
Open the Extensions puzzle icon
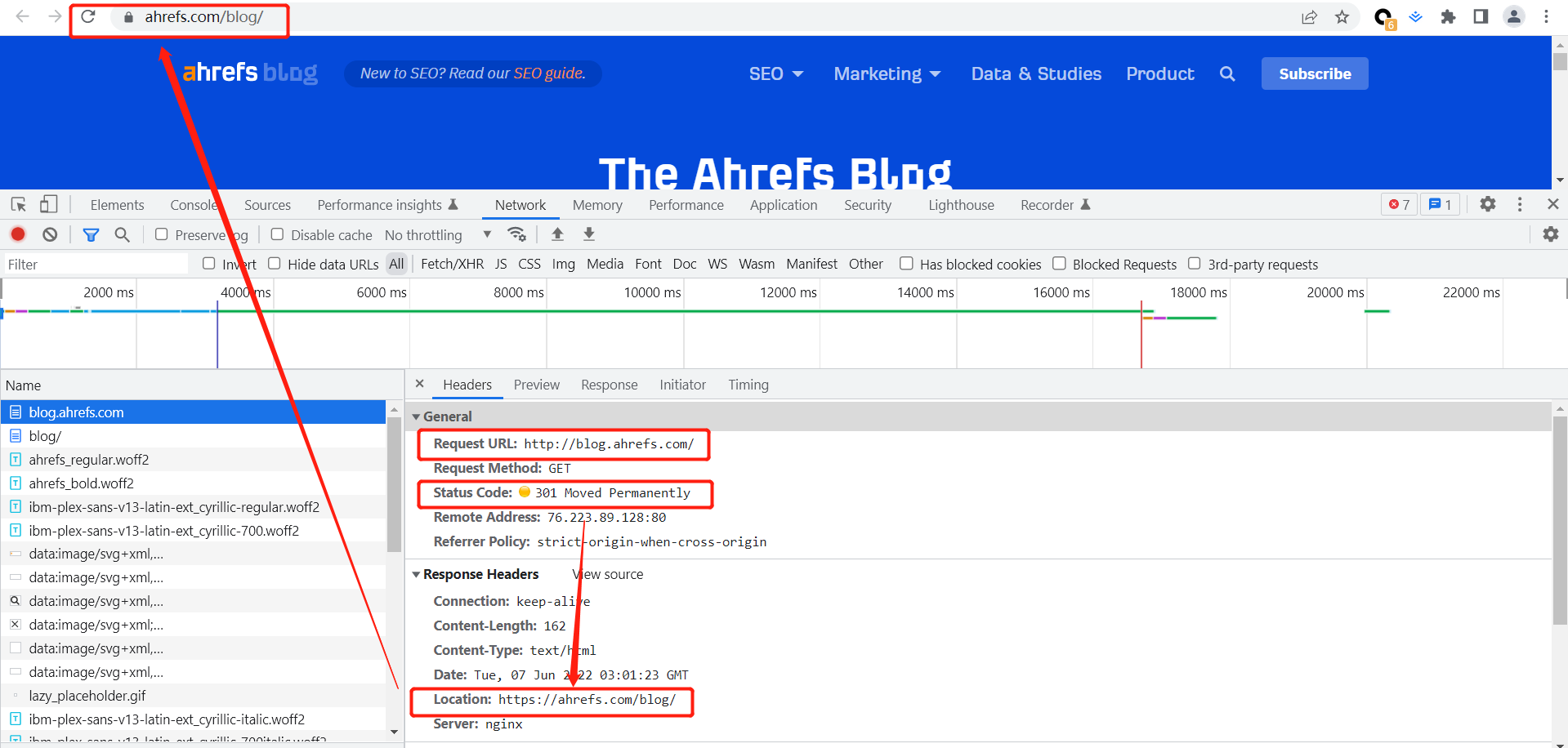(1448, 17)
